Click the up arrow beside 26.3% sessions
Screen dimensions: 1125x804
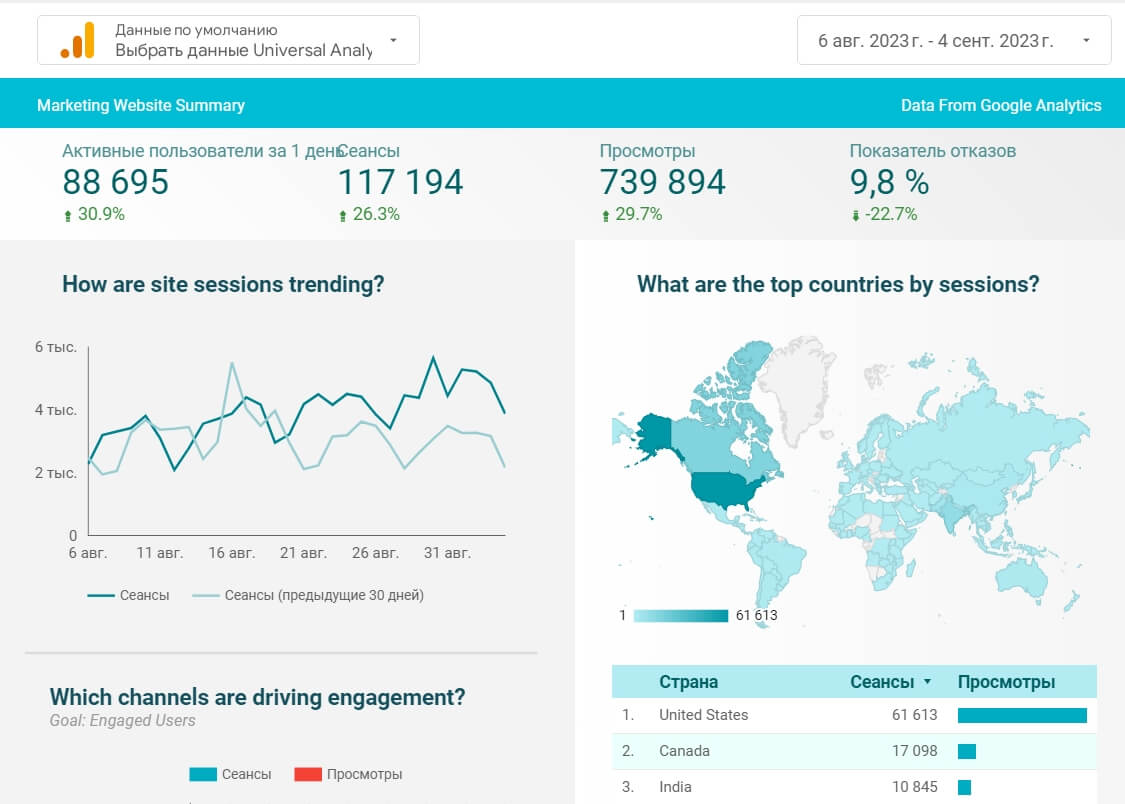pyautogui.click(x=343, y=215)
